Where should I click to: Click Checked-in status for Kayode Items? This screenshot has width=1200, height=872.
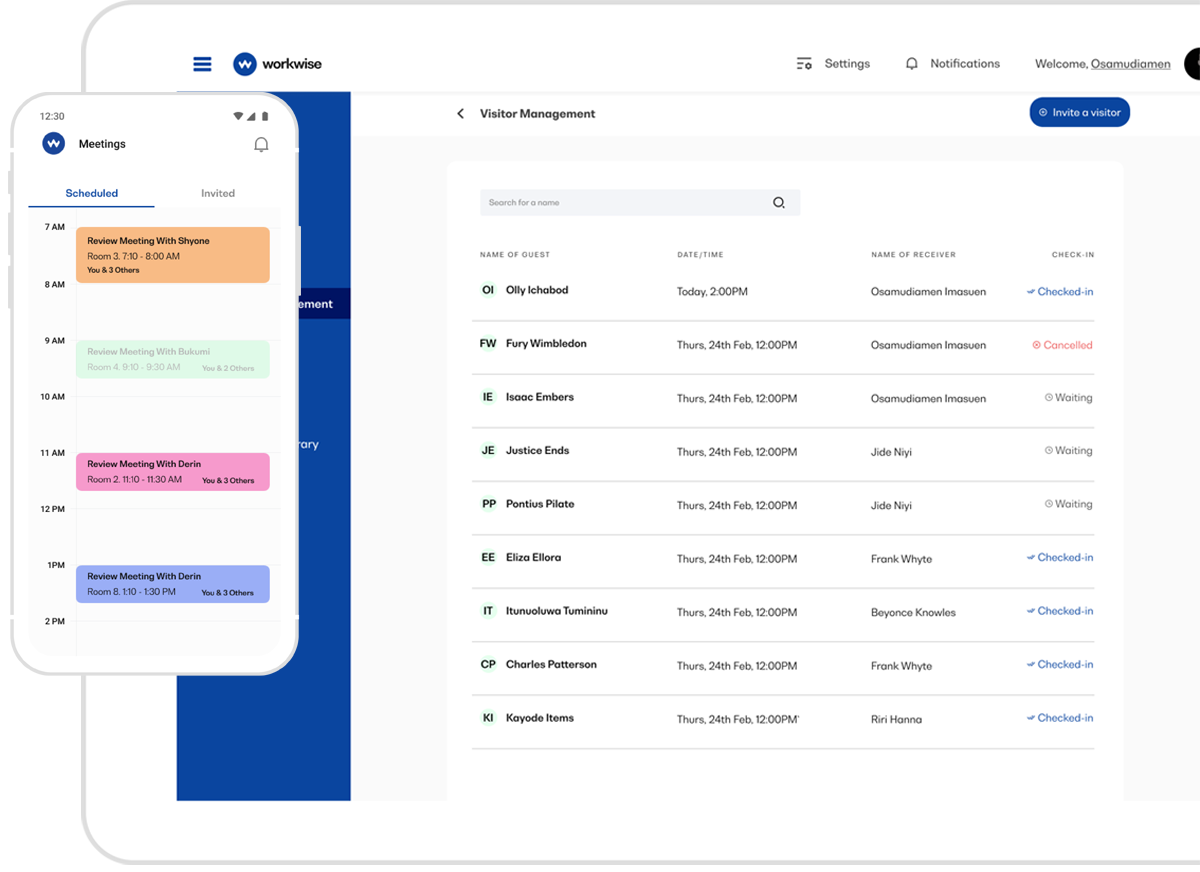pyautogui.click(x=1060, y=718)
